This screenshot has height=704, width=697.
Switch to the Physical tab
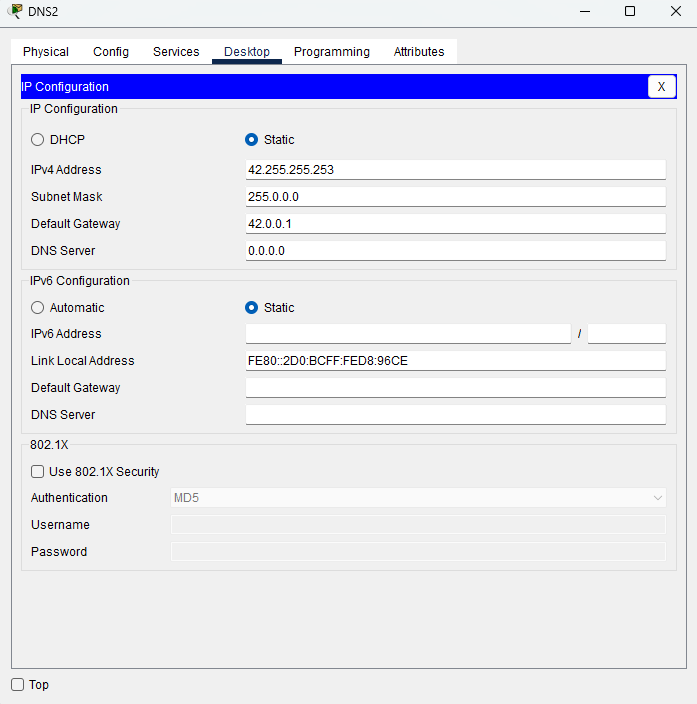(x=46, y=52)
